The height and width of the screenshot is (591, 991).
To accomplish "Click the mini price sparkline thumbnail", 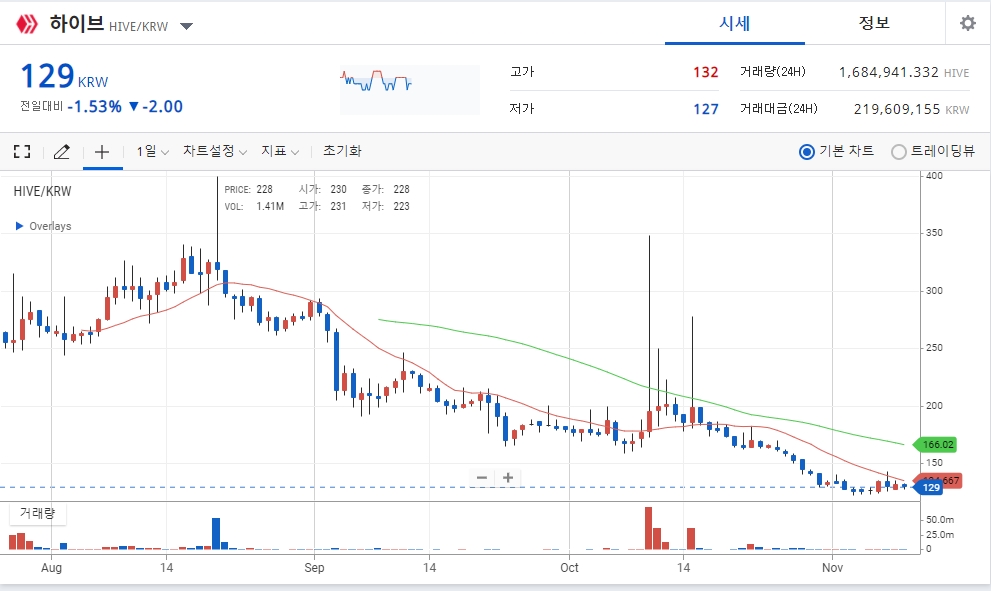I will 410,90.
